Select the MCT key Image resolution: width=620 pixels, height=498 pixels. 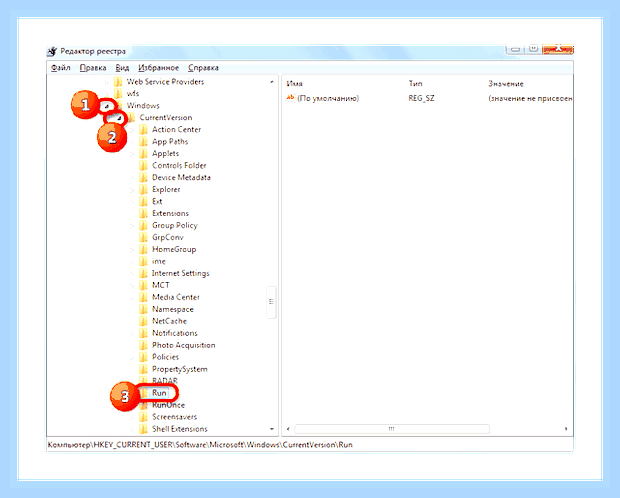[161, 285]
